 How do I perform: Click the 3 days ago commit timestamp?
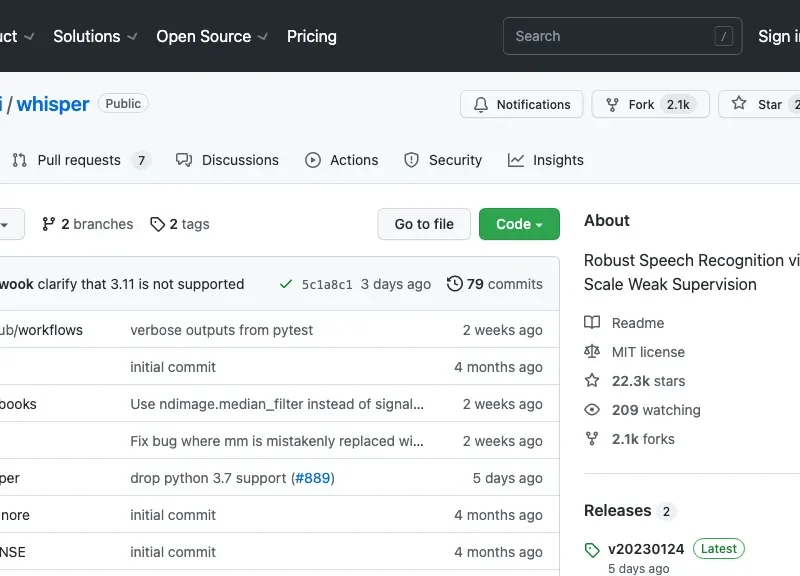(x=396, y=284)
